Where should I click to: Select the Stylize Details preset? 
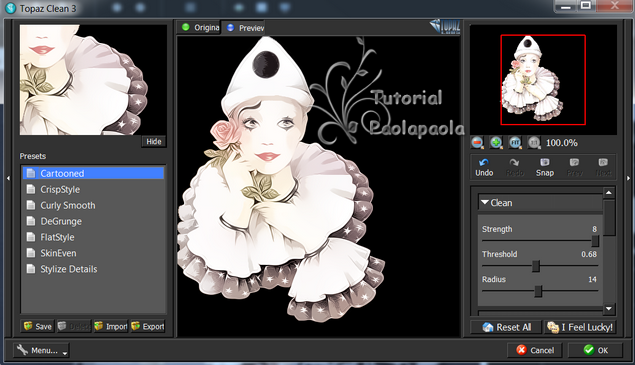tap(94, 269)
